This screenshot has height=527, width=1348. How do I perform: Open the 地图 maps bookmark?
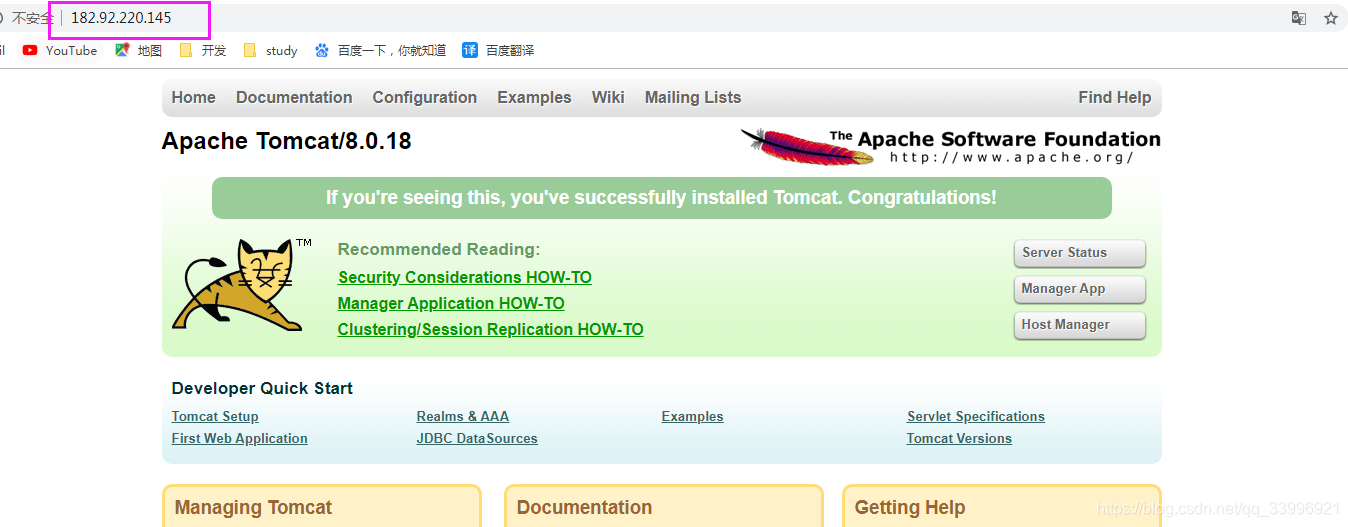138,50
